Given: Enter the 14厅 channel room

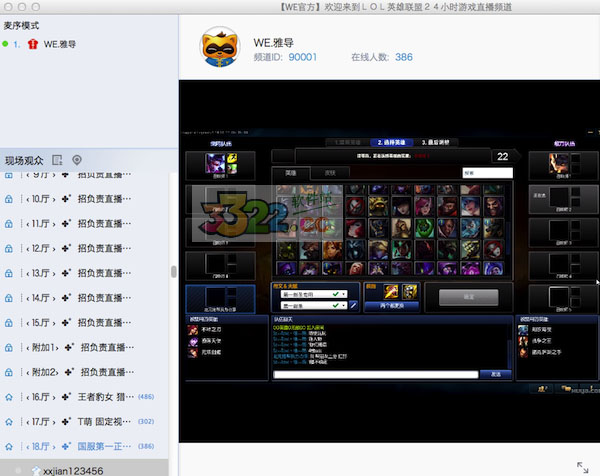Looking at the screenshot, I should (84, 298).
